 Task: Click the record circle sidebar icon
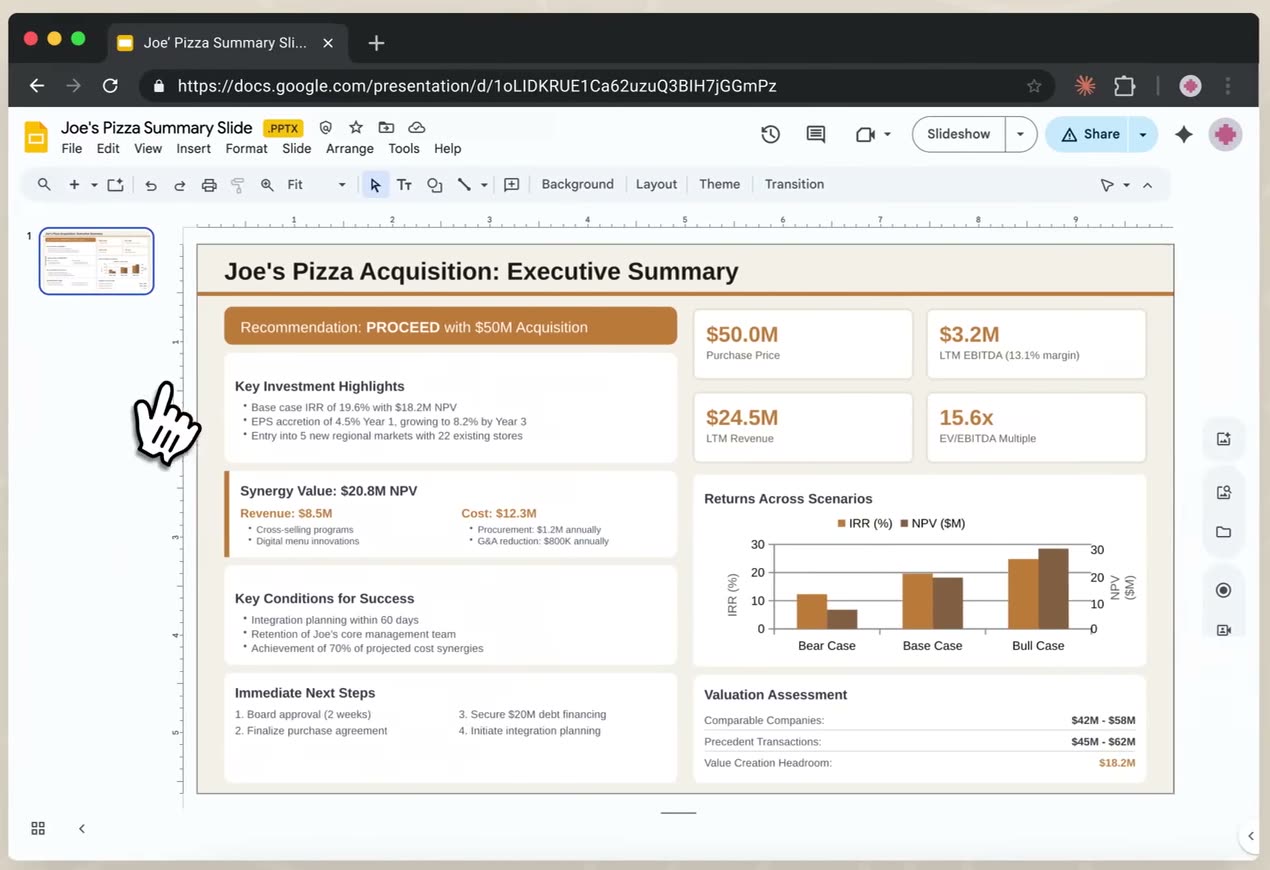pyautogui.click(x=1223, y=590)
